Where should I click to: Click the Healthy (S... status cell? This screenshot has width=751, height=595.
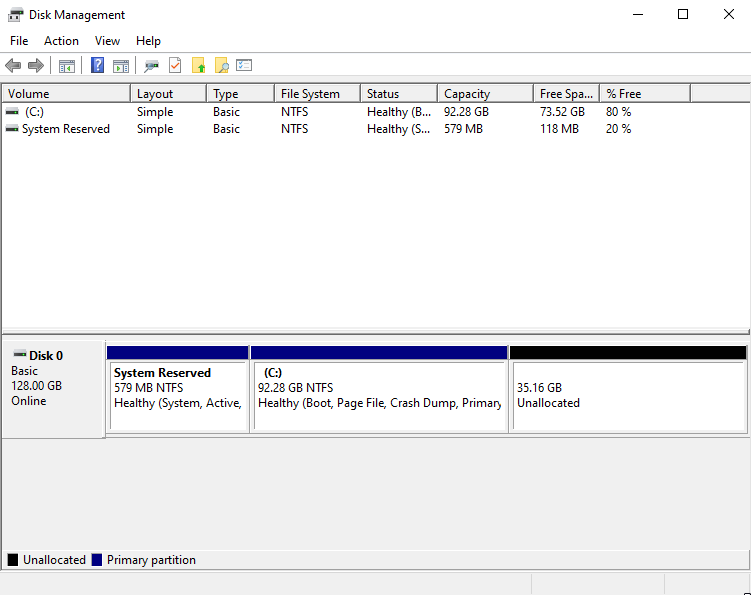tap(398, 129)
